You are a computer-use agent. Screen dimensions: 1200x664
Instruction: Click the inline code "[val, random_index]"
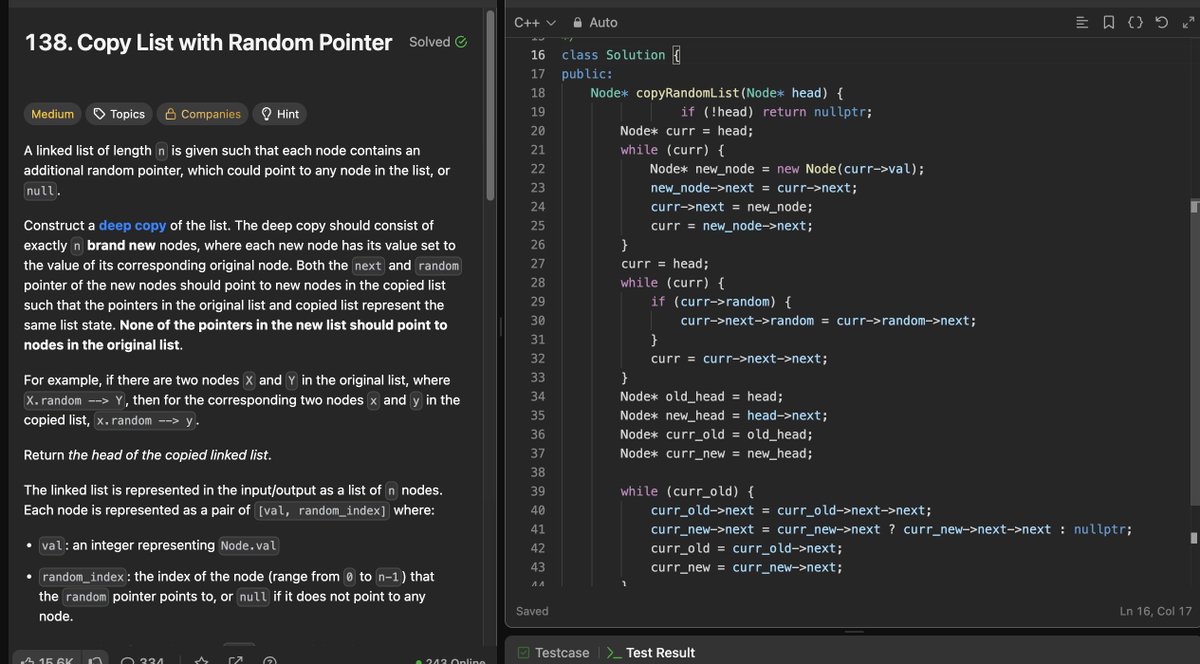coord(321,511)
